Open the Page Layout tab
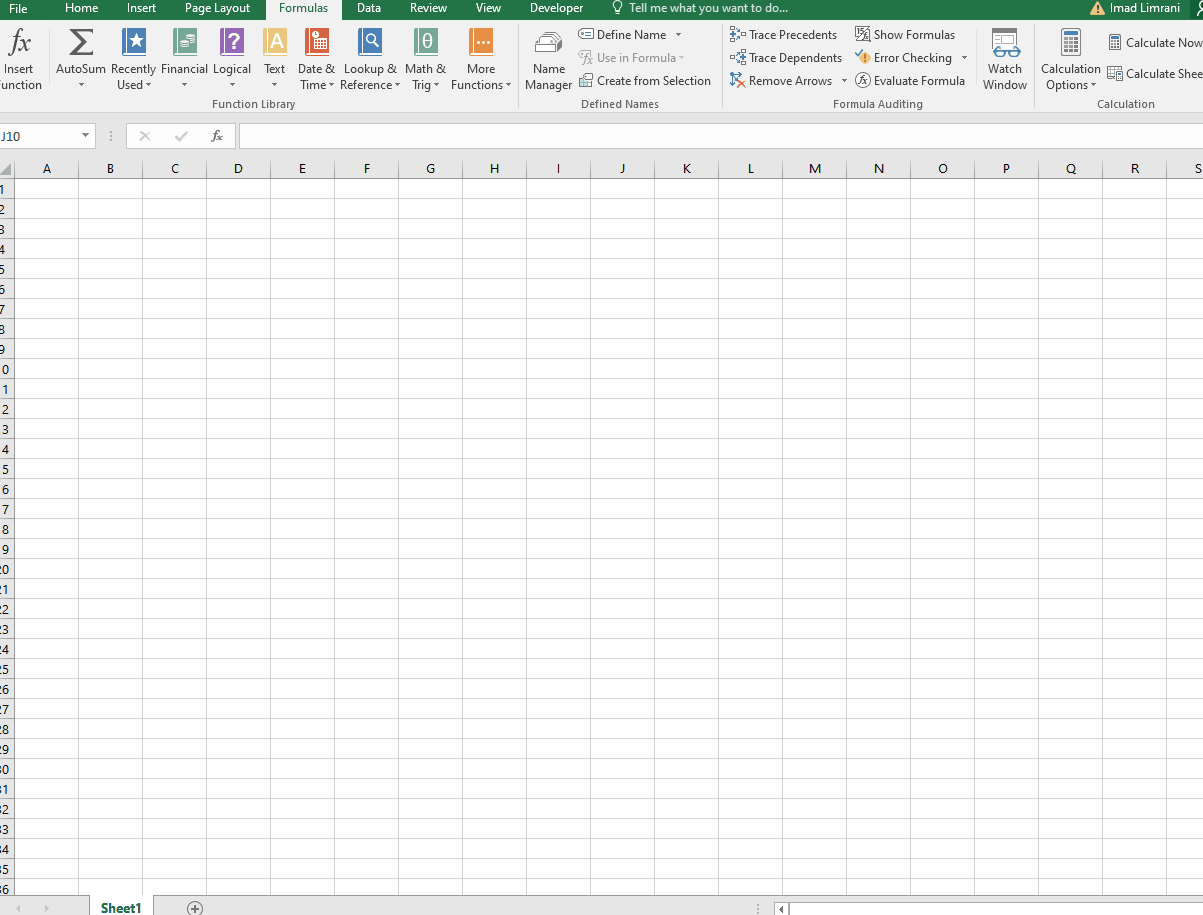This screenshot has height=915, width=1203. (217, 8)
